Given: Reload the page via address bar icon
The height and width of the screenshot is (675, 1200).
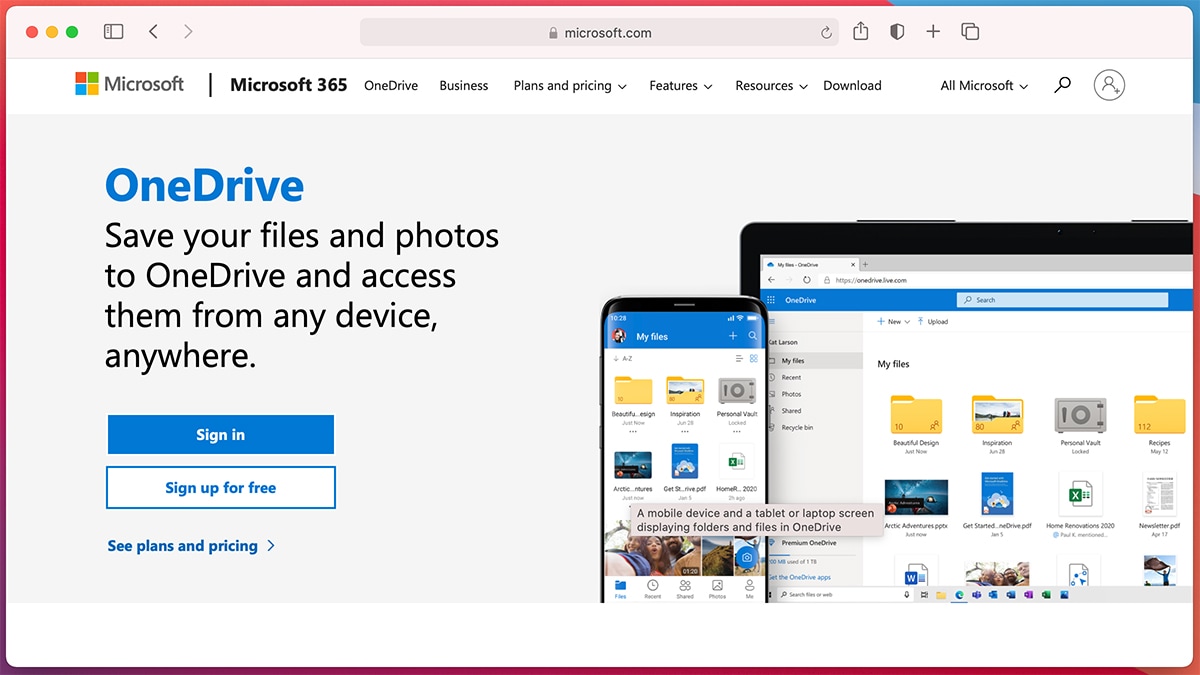Looking at the screenshot, I should click(x=826, y=33).
